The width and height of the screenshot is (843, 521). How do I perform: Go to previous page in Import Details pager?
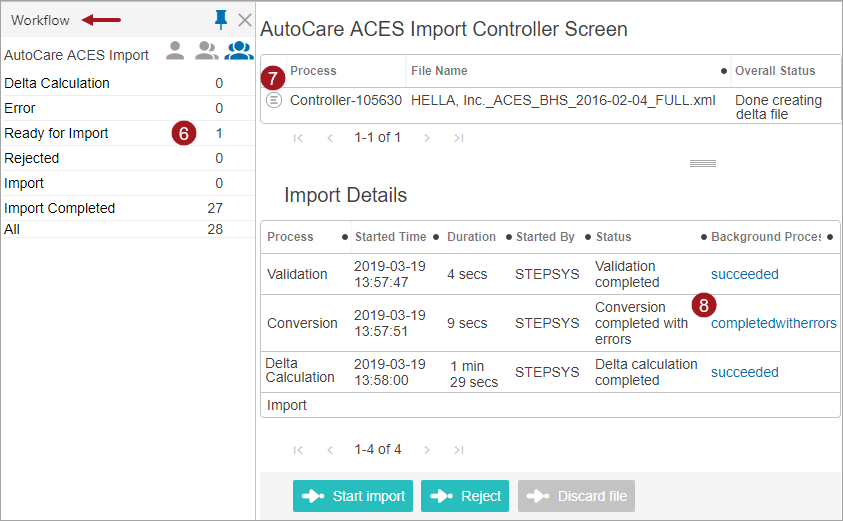click(330, 450)
